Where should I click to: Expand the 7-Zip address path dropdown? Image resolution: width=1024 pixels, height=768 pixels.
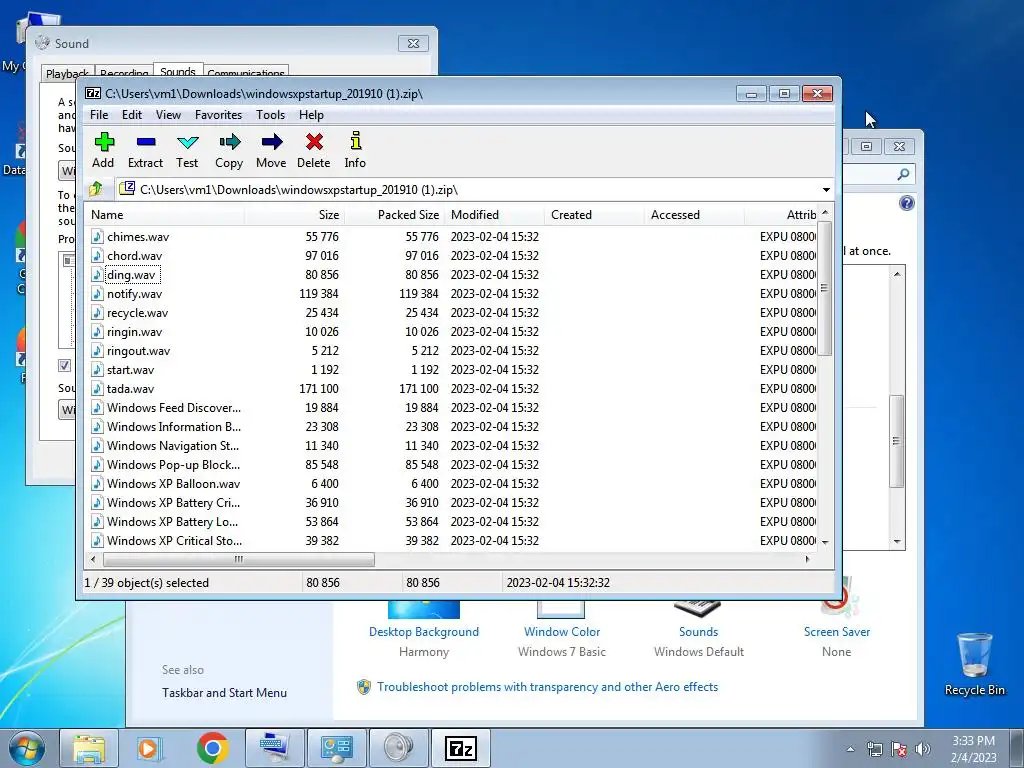pos(826,190)
